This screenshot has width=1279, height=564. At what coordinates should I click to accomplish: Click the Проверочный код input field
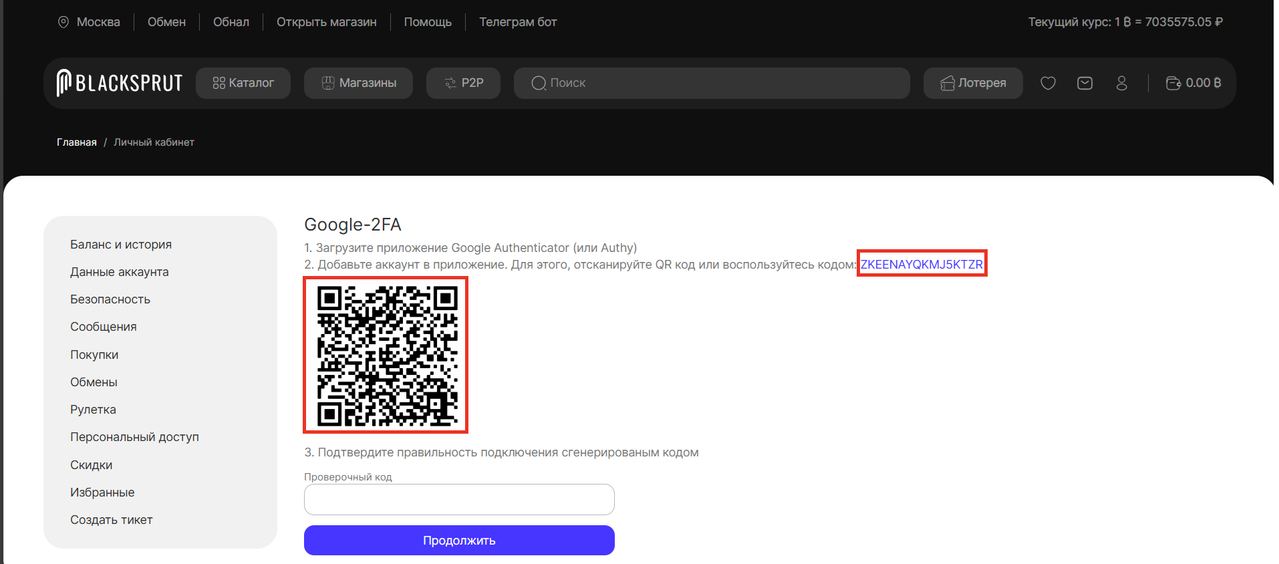(x=459, y=500)
